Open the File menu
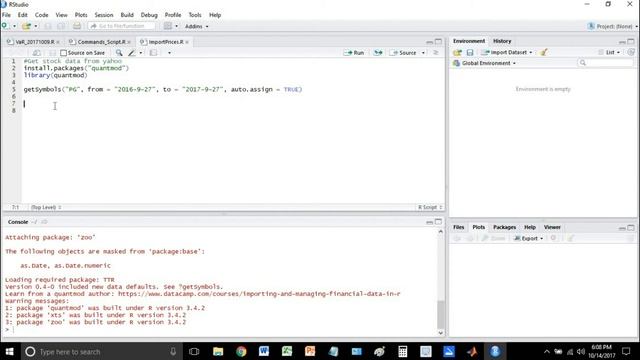Screen dimensions: 640x360 click(7, 15)
